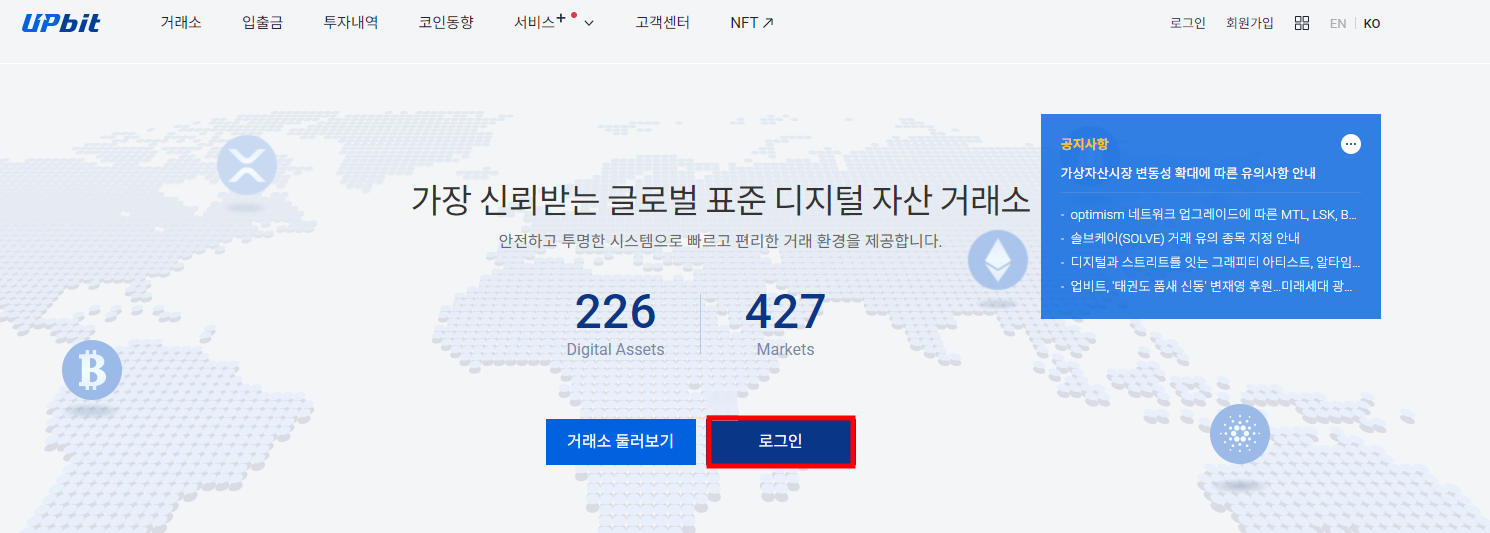Image resolution: width=1490 pixels, height=533 pixels.
Task: Click the Bitcoin coin icon
Action: coord(92,370)
